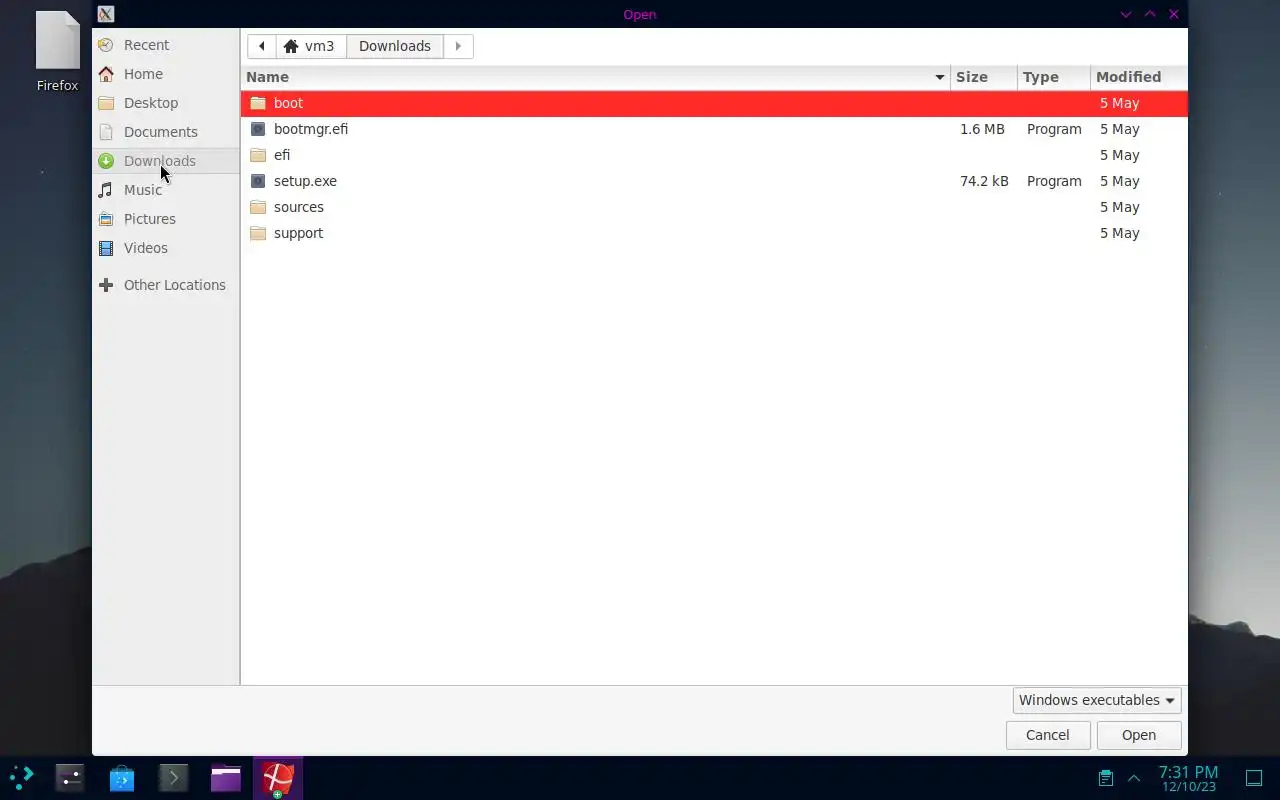Screen dimensions: 1280x800
Task: Select Videos in the sidebar
Action: tap(166, 248)
